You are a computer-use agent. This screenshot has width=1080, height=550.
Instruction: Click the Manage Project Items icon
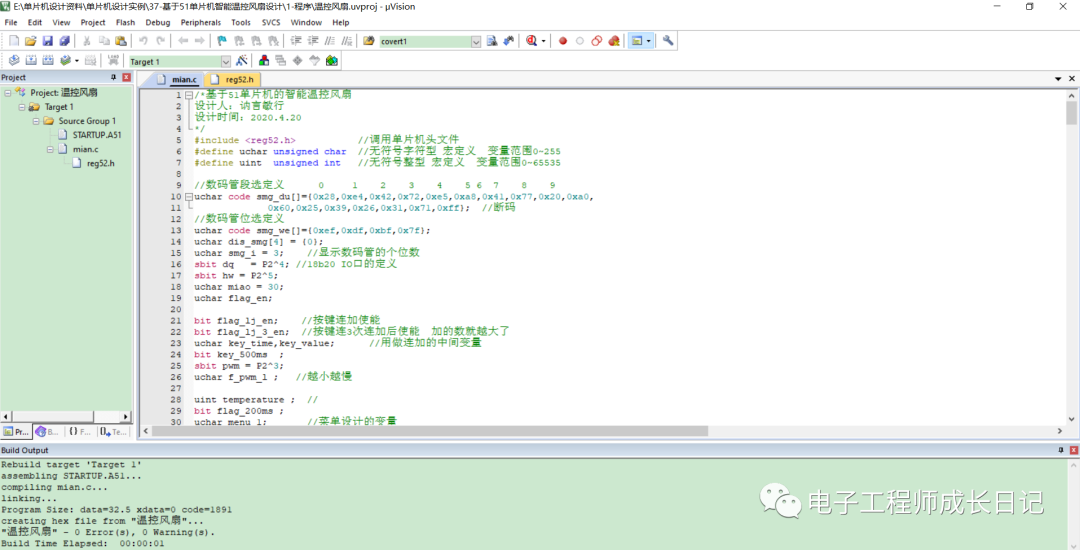tap(264, 61)
